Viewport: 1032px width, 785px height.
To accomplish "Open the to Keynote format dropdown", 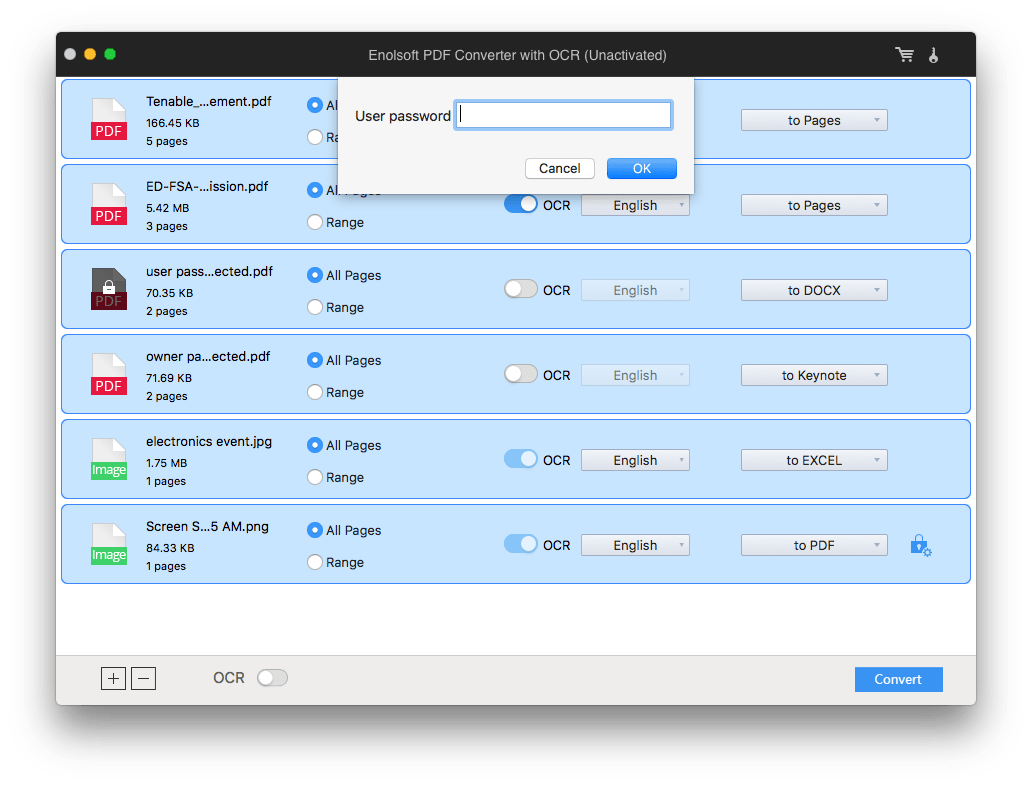I will coord(814,375).
